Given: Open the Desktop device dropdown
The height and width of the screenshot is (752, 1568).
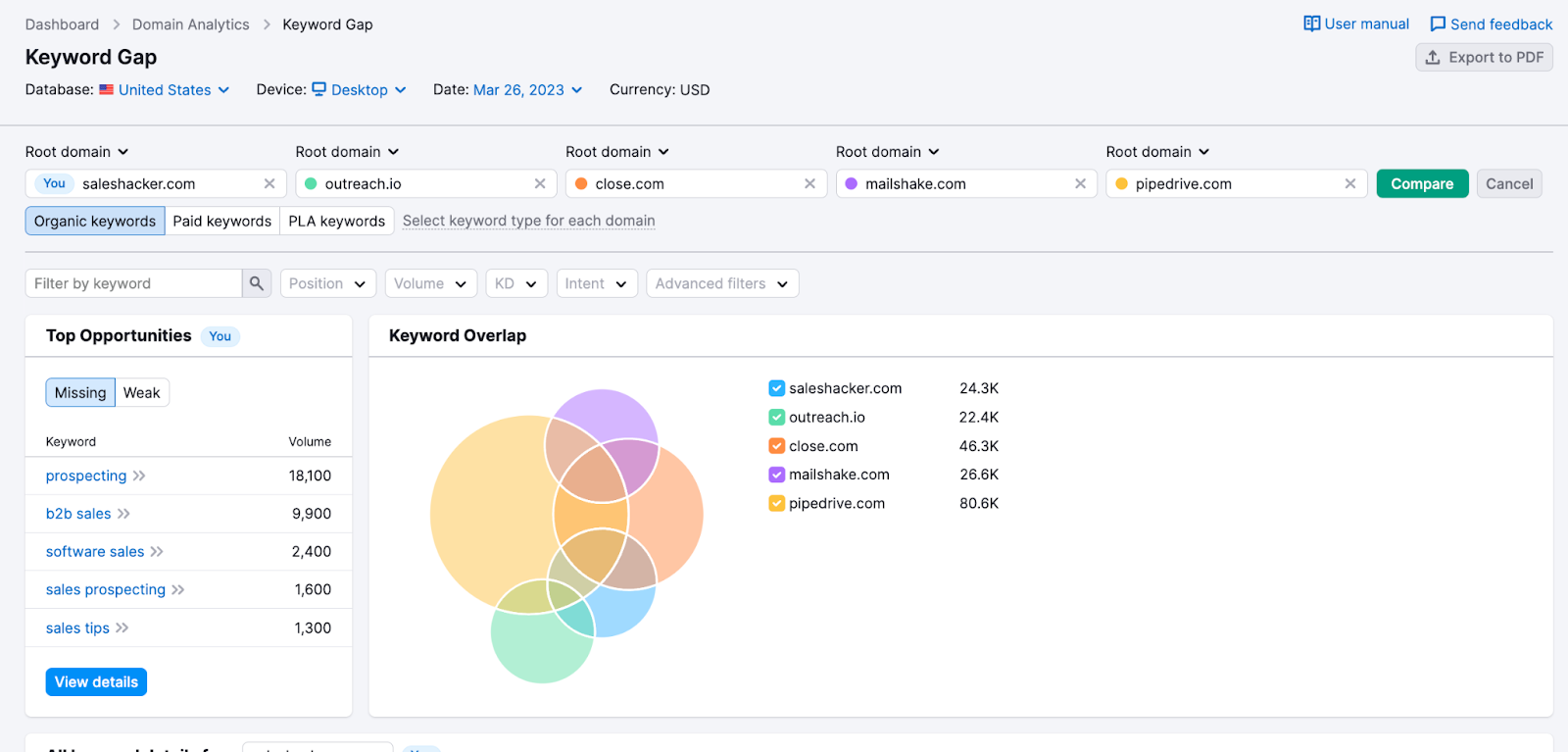Looking at the screenshot, I should [359, 89].
